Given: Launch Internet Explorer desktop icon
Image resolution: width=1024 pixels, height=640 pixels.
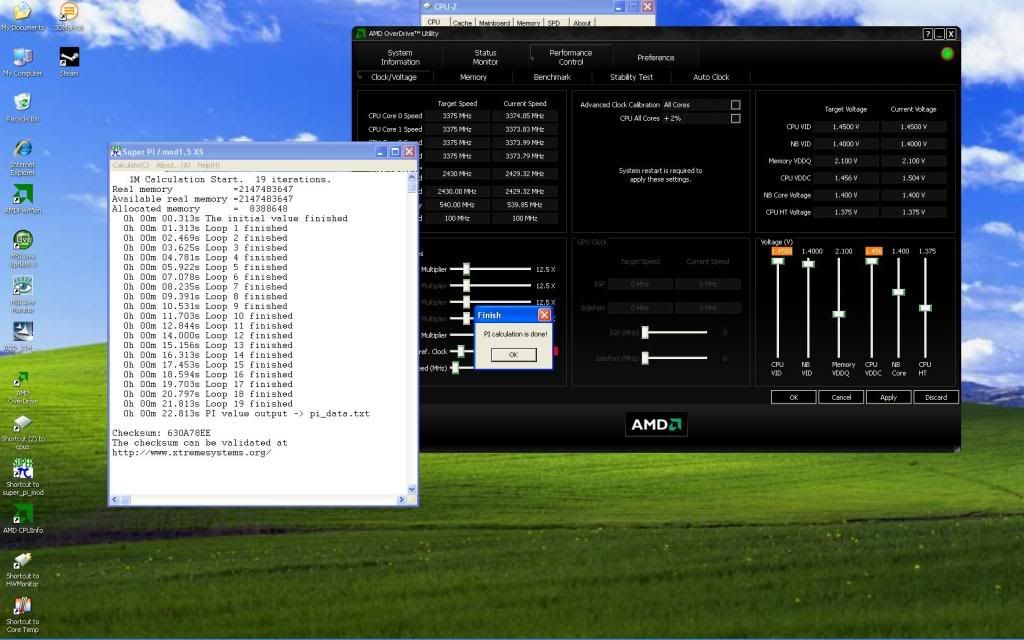Looking at the screenshot, I should click(22, 157).
